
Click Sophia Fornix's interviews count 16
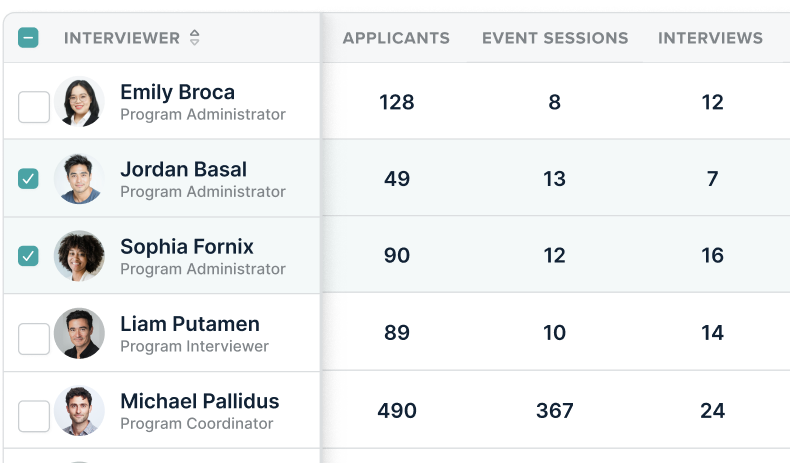pos(712,256)
